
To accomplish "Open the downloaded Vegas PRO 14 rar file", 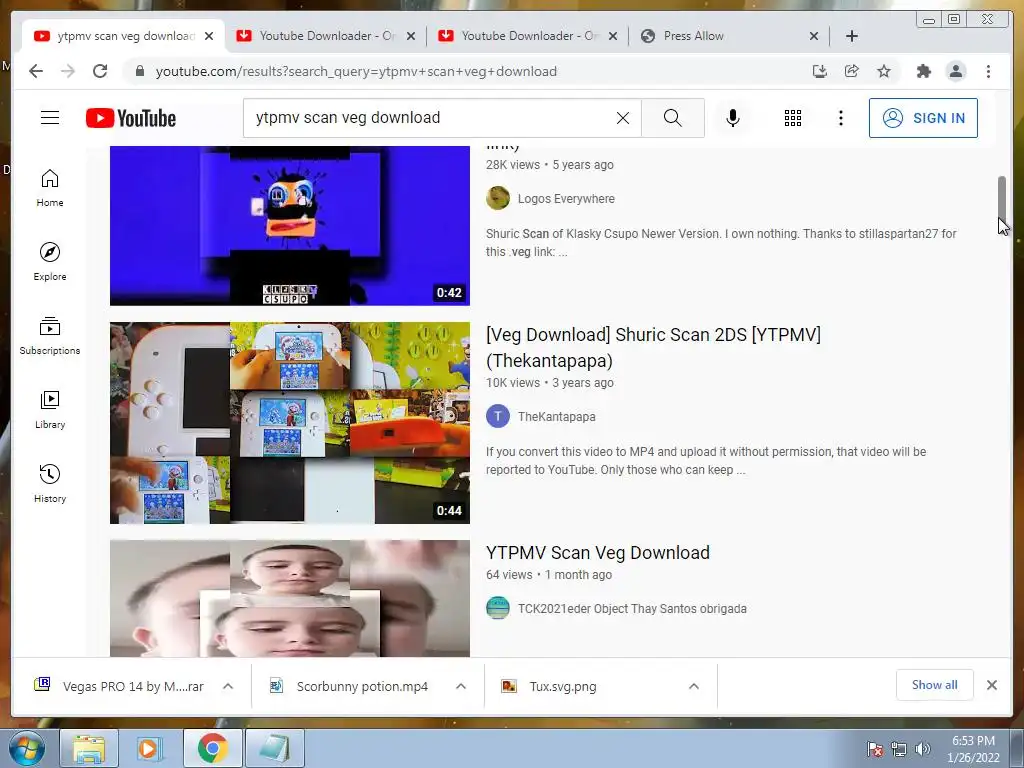I will (120, 686).
